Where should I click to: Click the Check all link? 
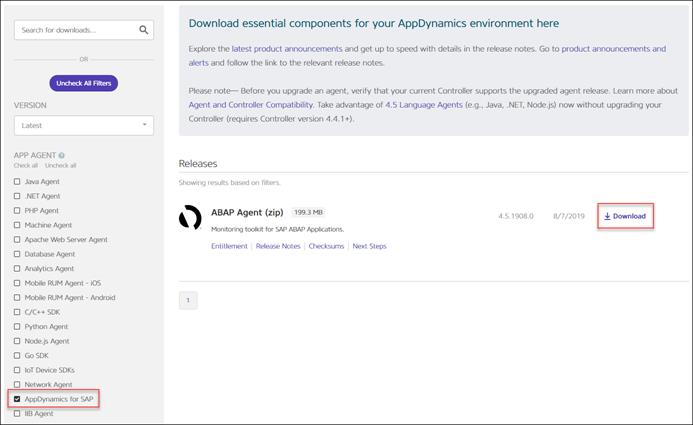26,165
